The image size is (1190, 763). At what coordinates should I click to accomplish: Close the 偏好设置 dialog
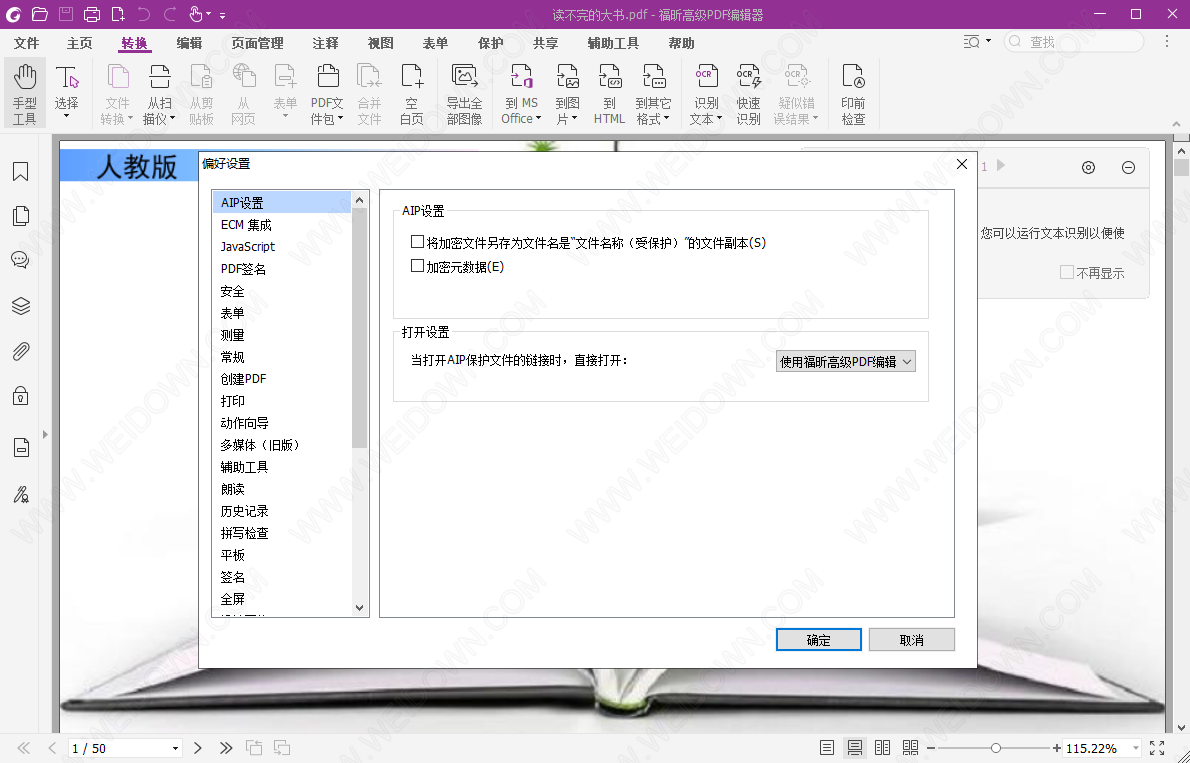click(x=962, y=164)
